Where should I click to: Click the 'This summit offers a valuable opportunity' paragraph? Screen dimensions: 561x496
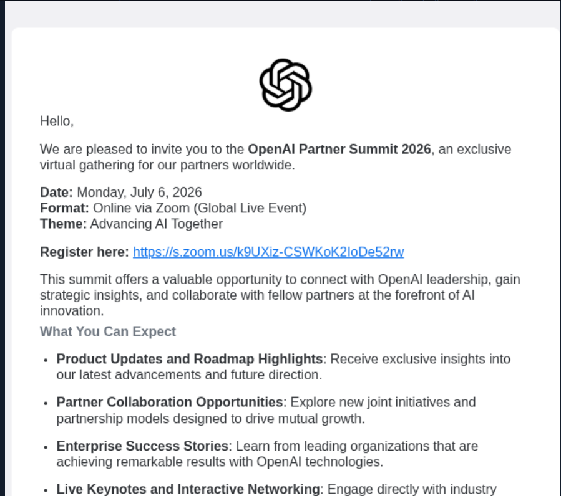point(280,295)
